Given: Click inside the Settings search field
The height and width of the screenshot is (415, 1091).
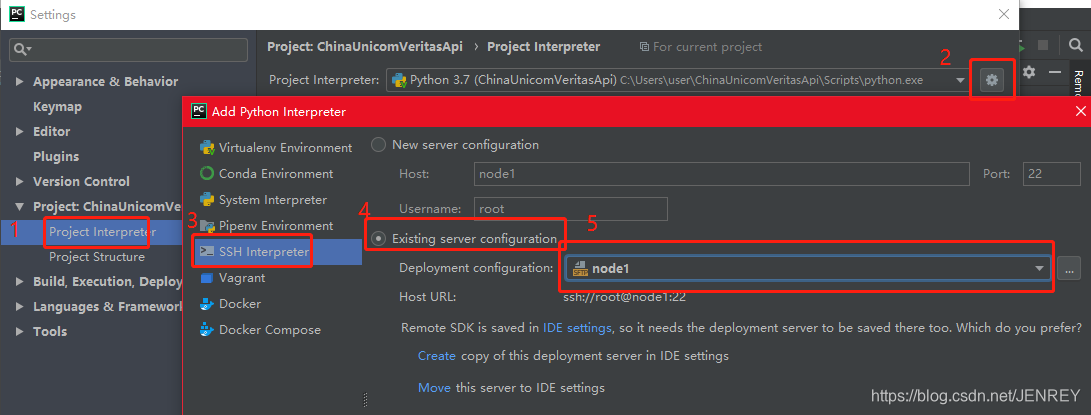Looking at the screenshot, I should 129,49.
